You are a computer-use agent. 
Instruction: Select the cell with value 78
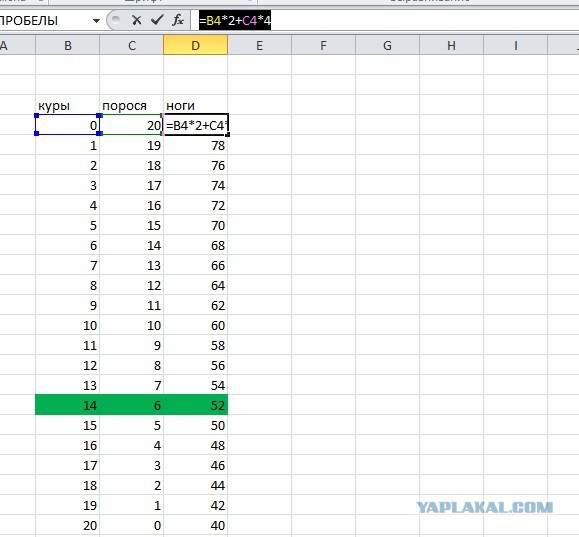coord(196,145)
